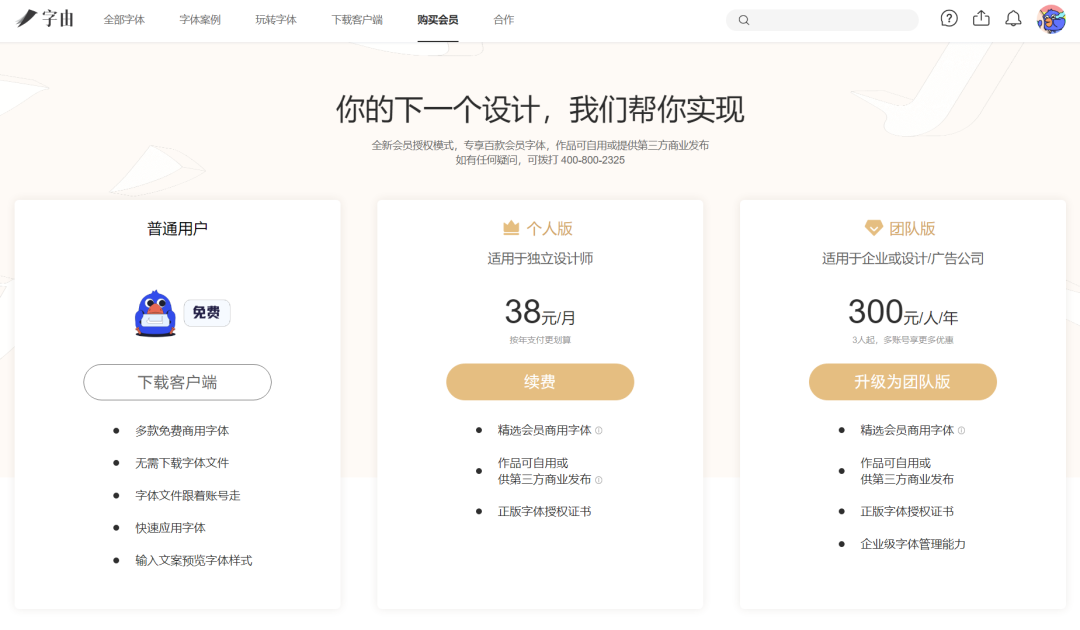Open 合作 in the navigation bar
The image size is (1080, 630).
(x=504, y=20)
